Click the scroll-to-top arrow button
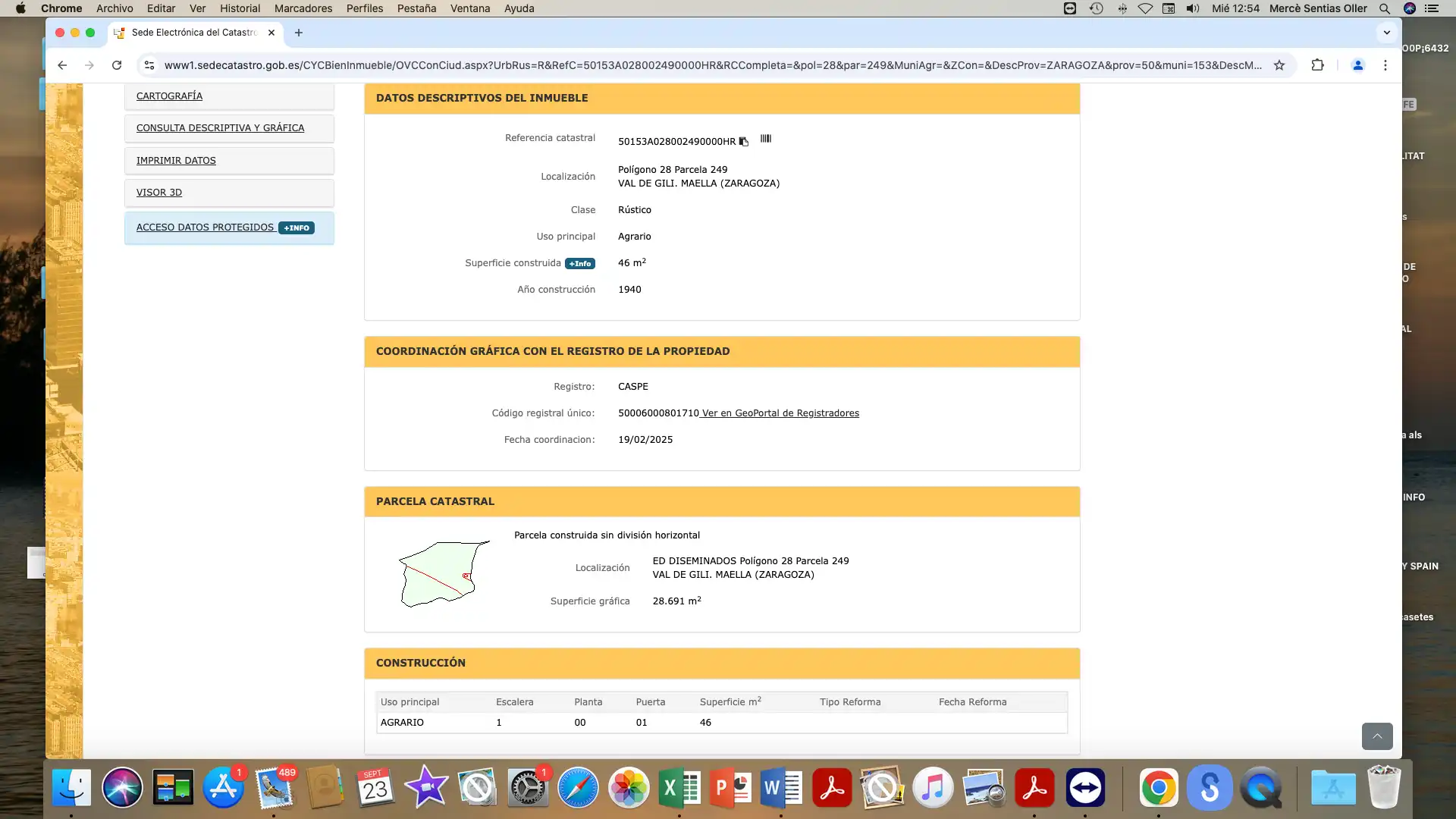The image size is (1456, 819). [x=1377, y=736]
